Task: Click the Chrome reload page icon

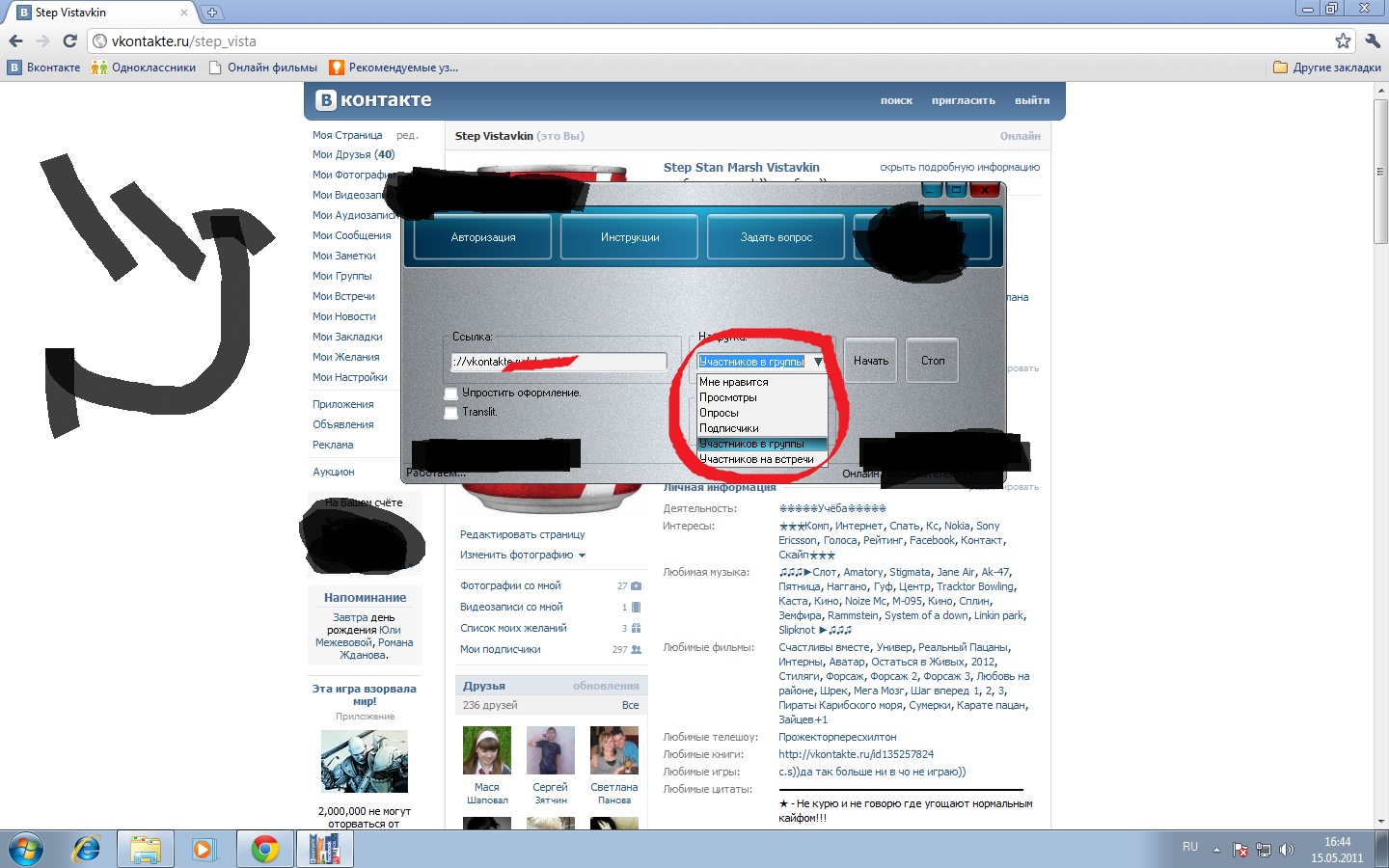Action: (x=69, y=41)
